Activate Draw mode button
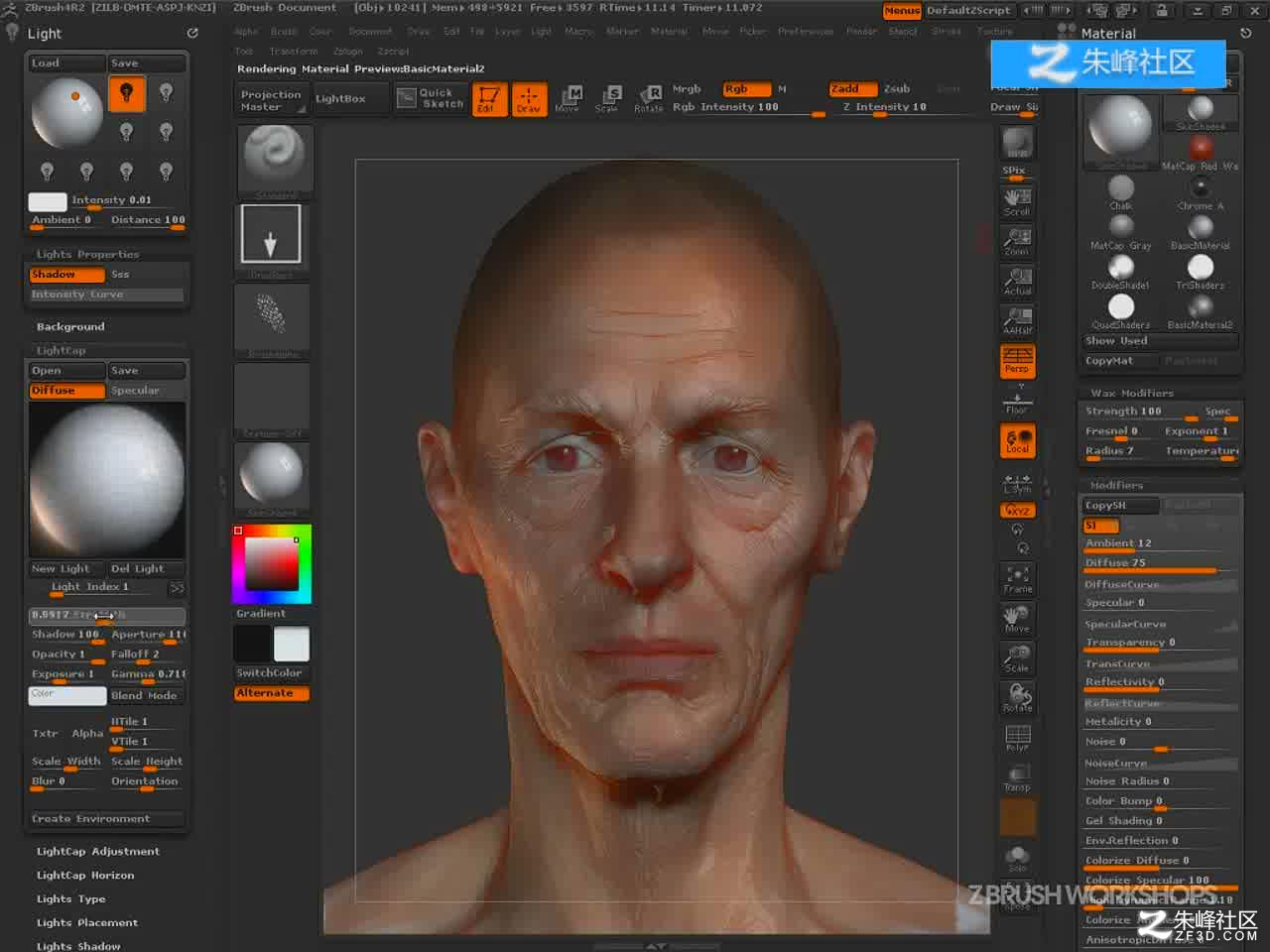The image size is (1270, 952). pos(528,99)
